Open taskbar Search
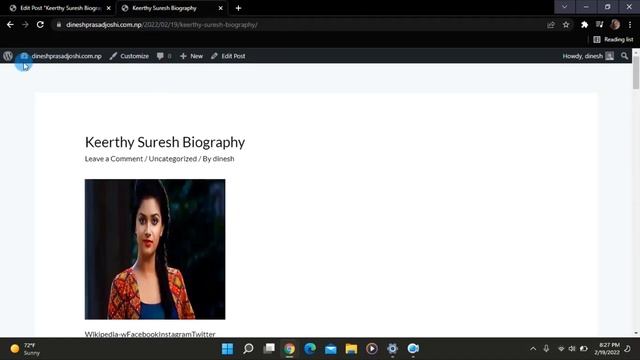Screen dimensions: 640x360 point(248,349)
